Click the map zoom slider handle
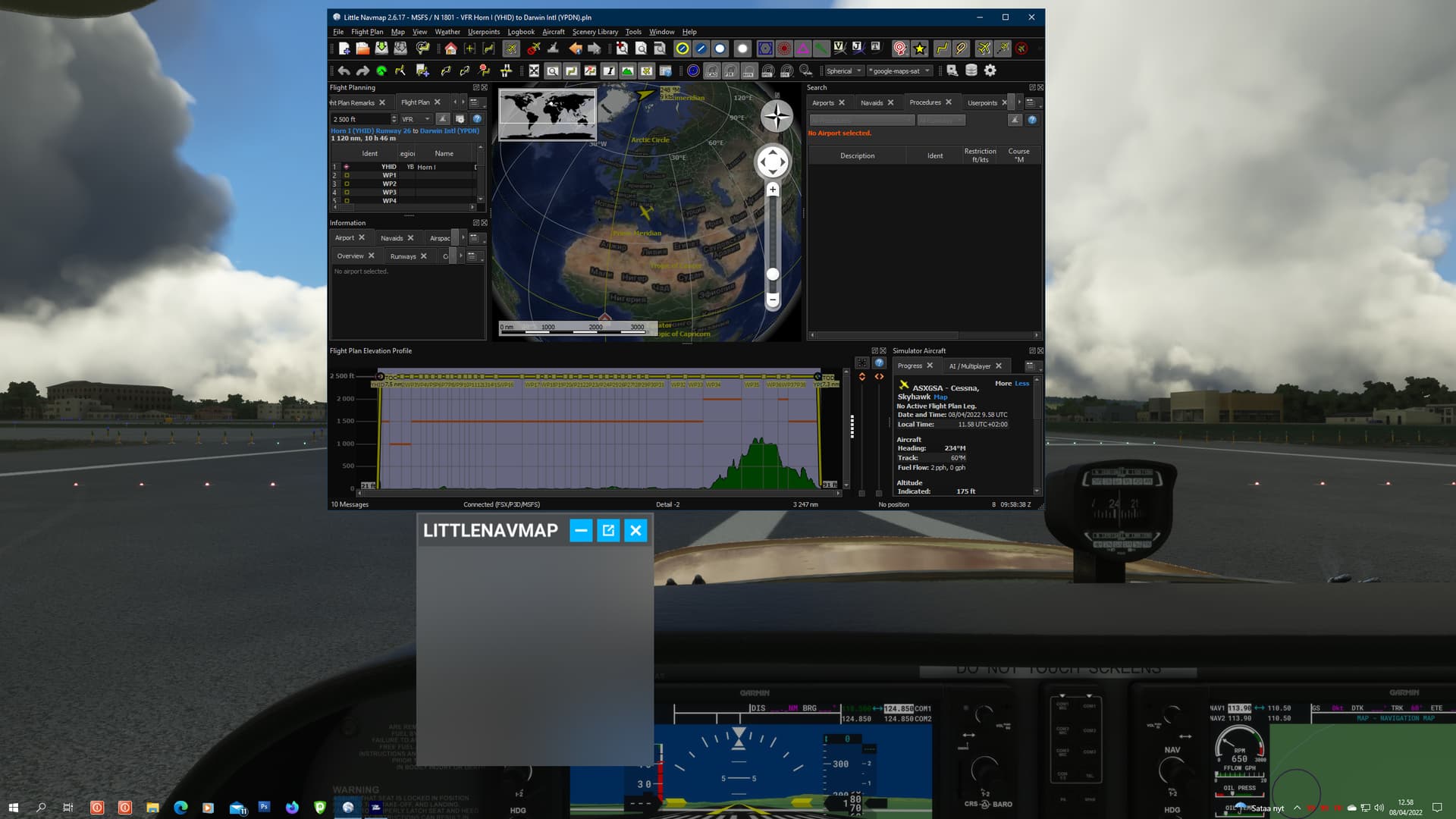This screenshot has width=1456, height=819. pos(773,274)
